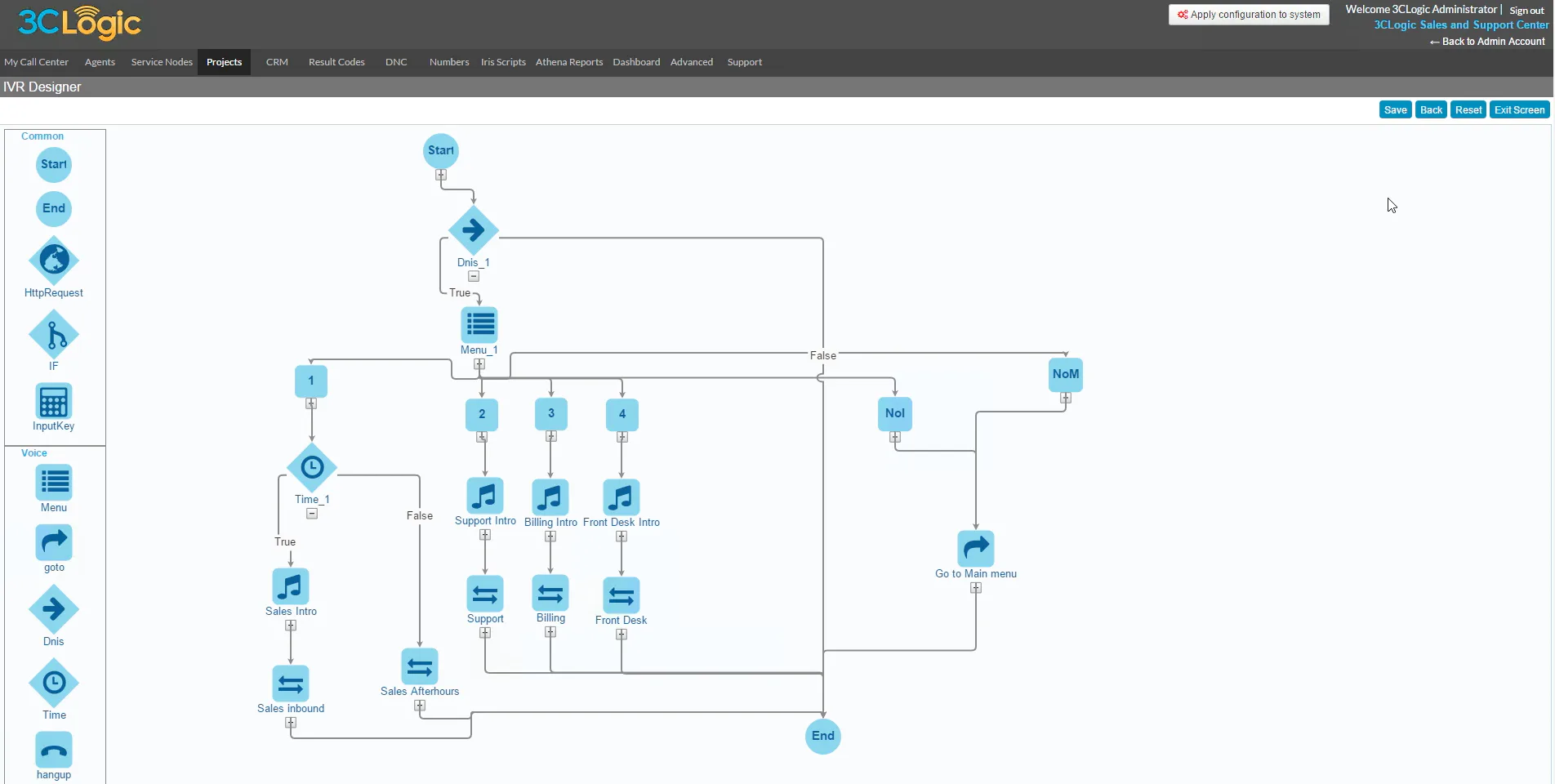
Task: Select menu option node 1
Action: pos(311,381)
